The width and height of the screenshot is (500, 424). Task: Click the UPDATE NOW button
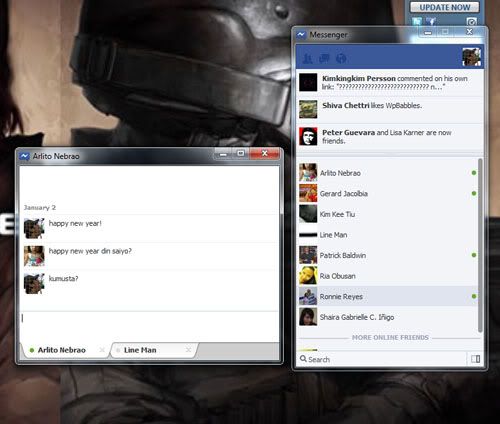[445, 7]
